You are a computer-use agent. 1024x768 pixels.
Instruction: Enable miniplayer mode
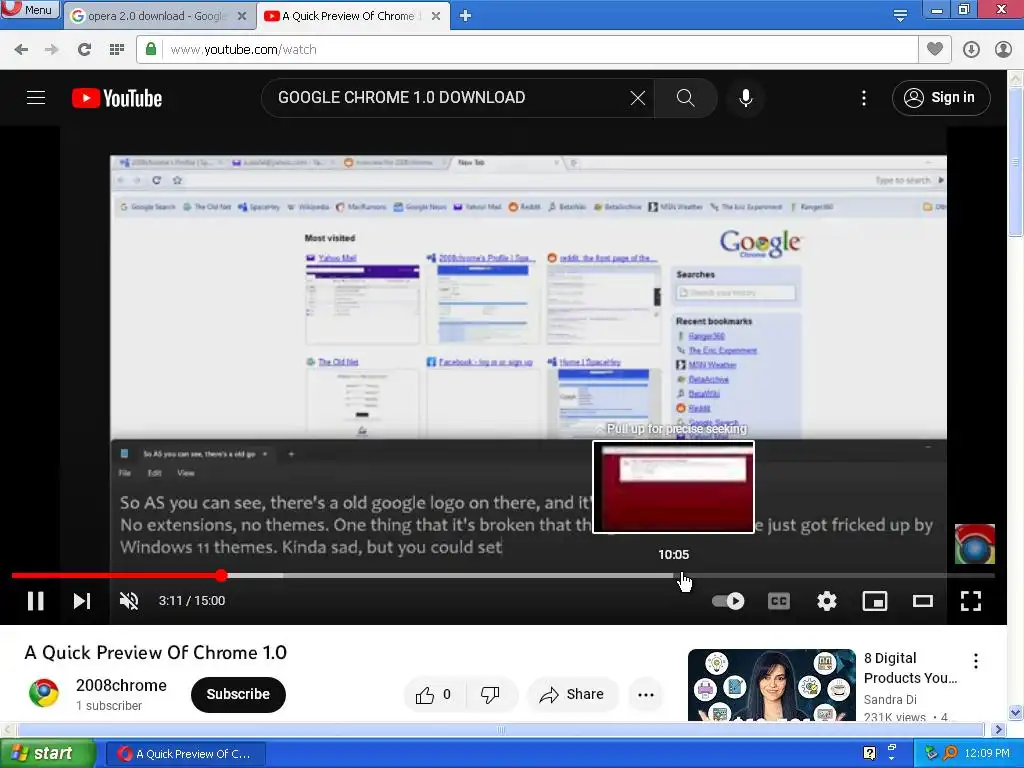click(x=875, y=601)
